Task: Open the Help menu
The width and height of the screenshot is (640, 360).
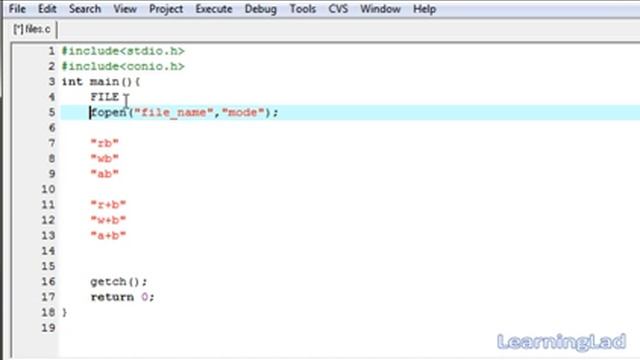Action: [x=424, y=9]
